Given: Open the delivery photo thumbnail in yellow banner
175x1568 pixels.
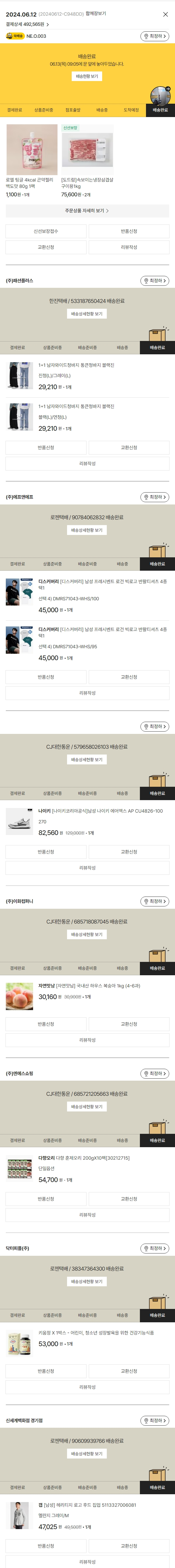Looking at the screenshot, I should (x=160, y=95).
